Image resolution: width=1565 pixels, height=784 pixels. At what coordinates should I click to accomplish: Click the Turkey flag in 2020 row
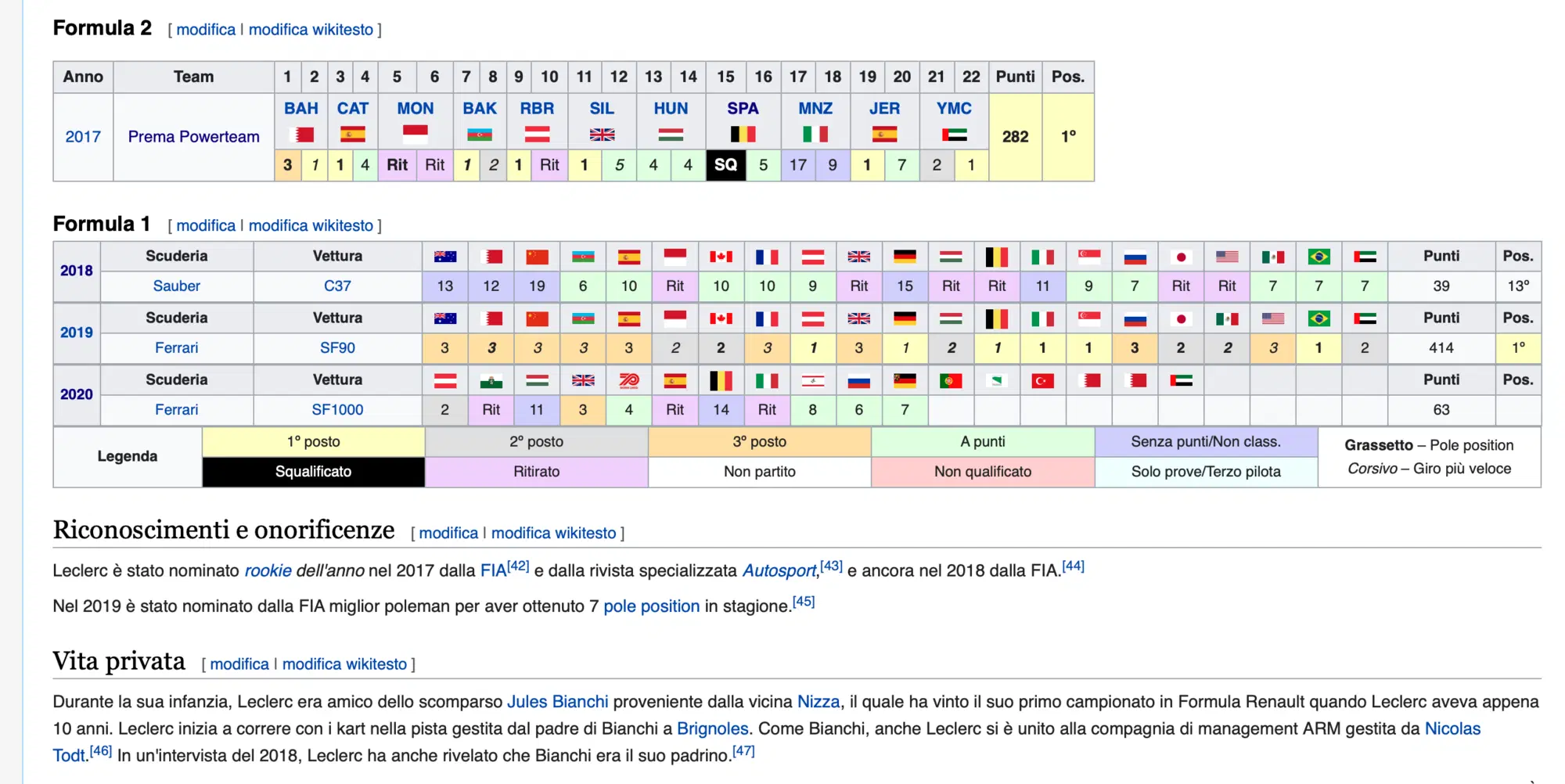1042,381
